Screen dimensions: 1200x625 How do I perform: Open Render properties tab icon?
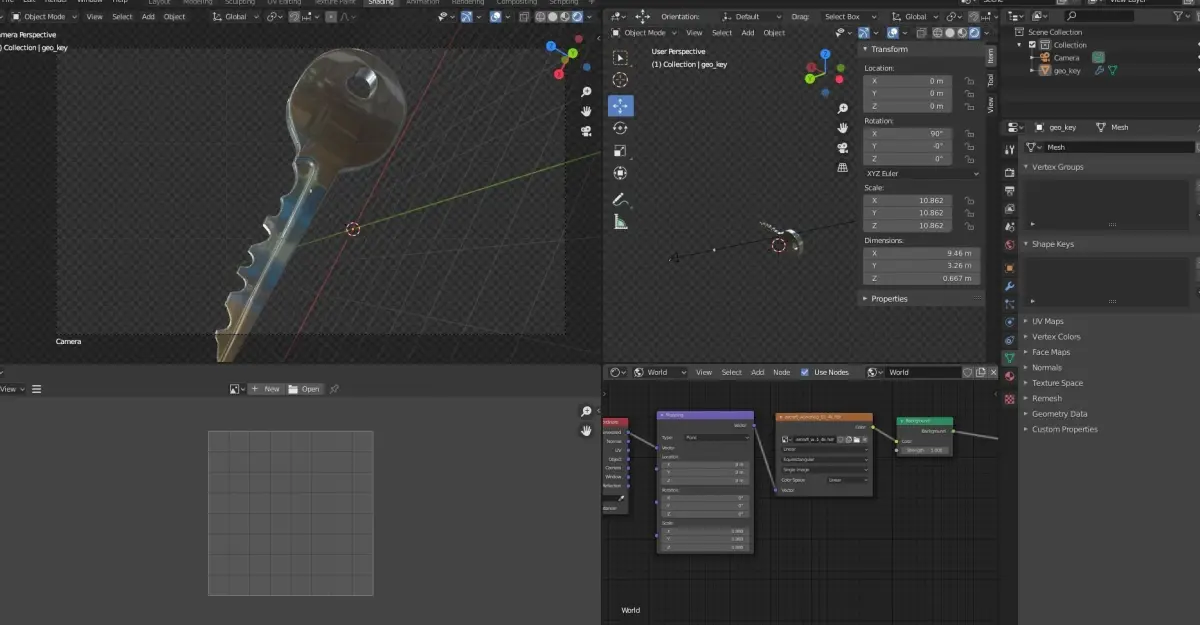click(1009, 171)
